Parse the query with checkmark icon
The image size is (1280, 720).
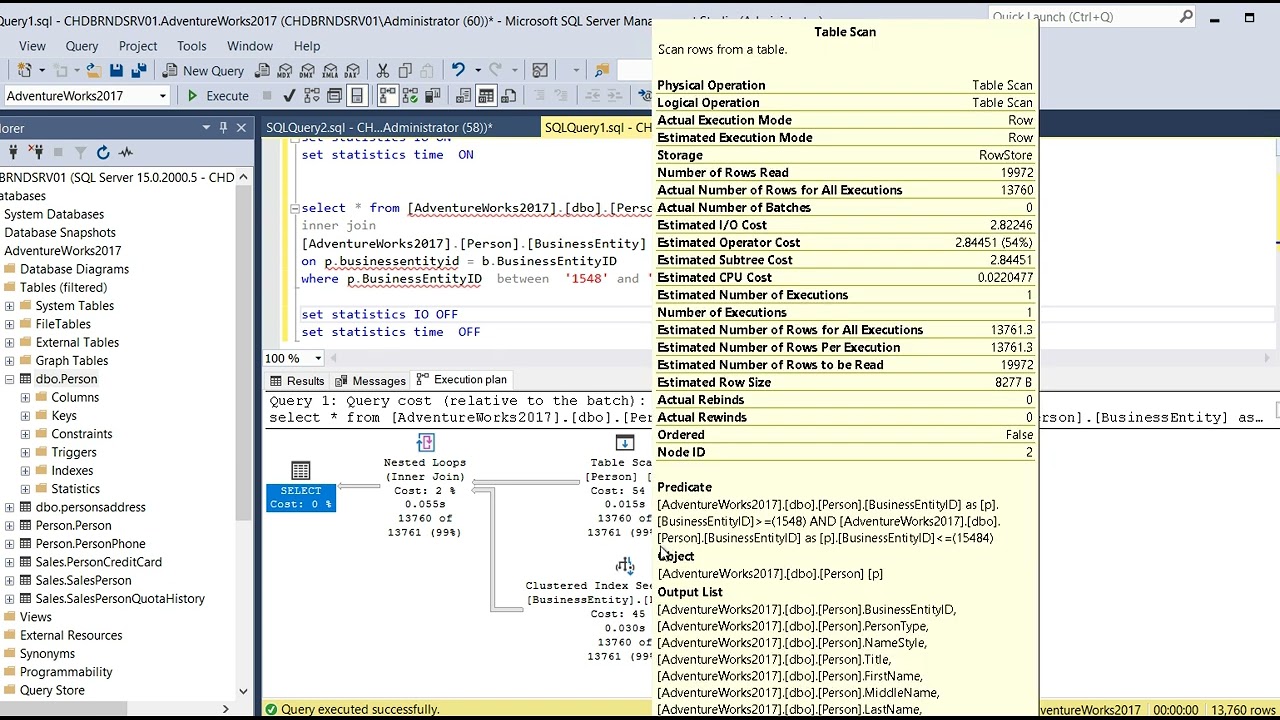click(289, 96)
